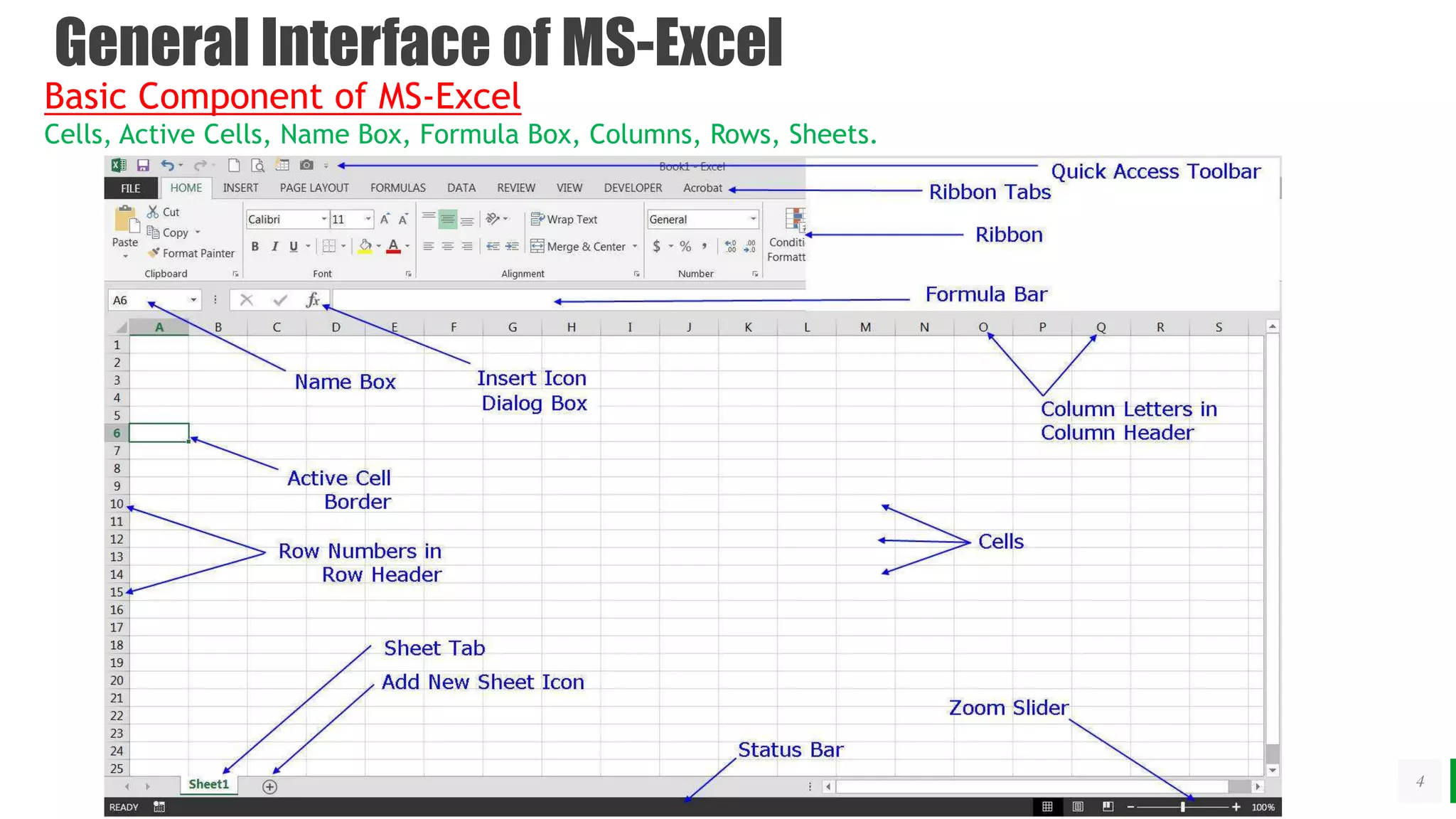The width and height of the screenshot is (1456, 819).
Task: Align cell text to the left
Action: (429, 247)
